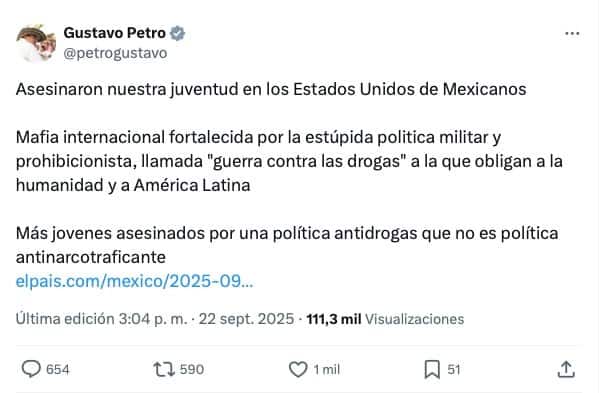Image resolution: width=599 pixels, height=393 pixels.
Task: Click the Gustavo Petro display name
Action: click(x=114, y=33)
